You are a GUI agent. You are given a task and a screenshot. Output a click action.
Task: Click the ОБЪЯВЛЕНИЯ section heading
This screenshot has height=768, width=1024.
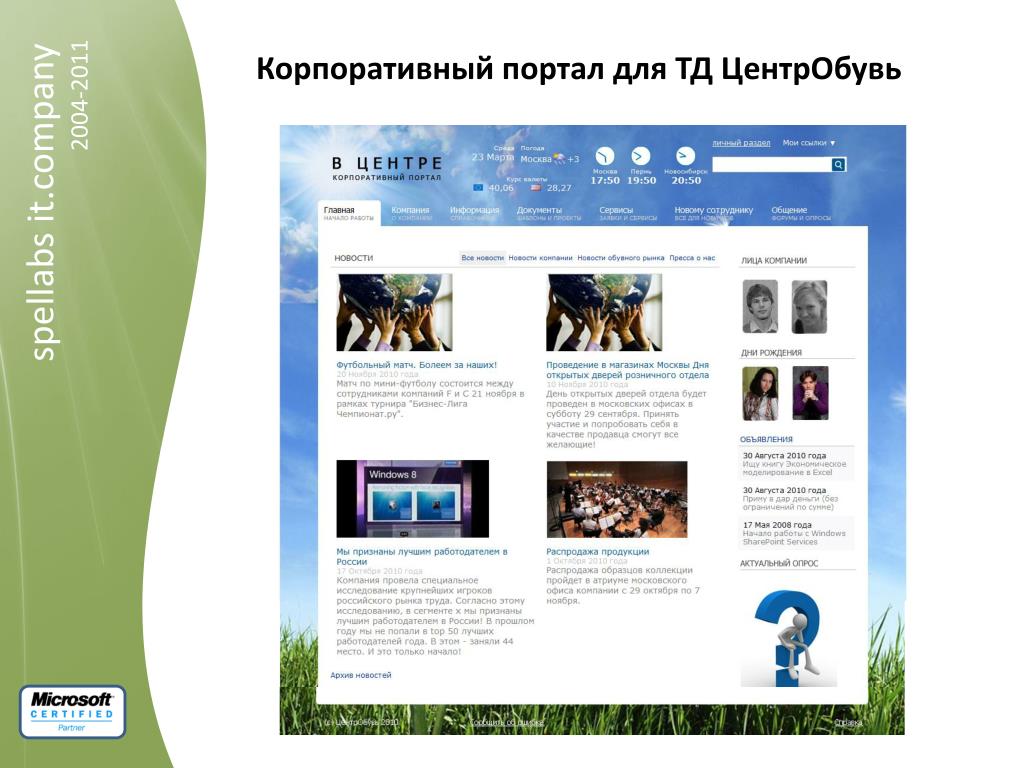(x=766, y=440)
